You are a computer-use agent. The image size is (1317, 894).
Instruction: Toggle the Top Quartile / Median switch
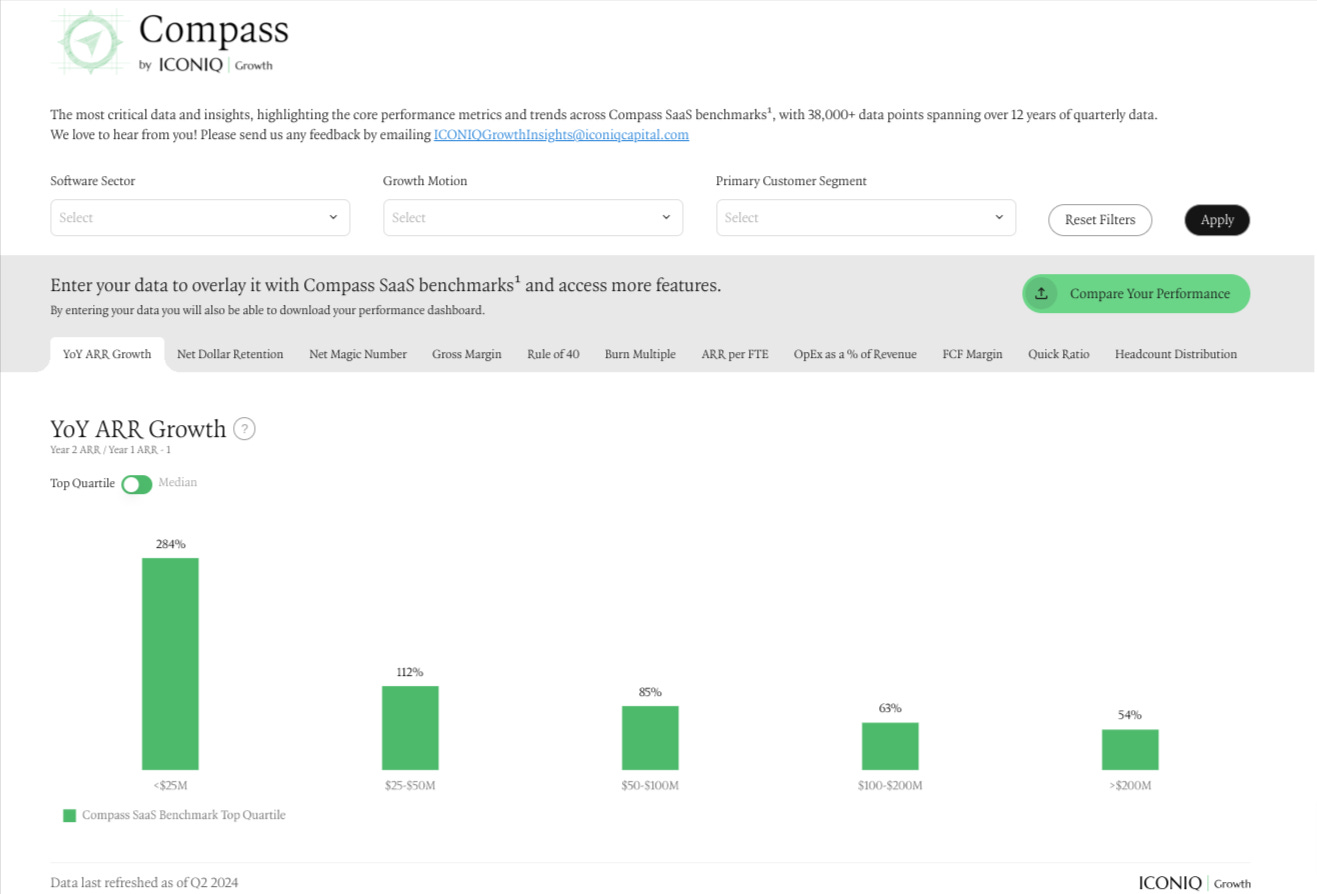137,484
